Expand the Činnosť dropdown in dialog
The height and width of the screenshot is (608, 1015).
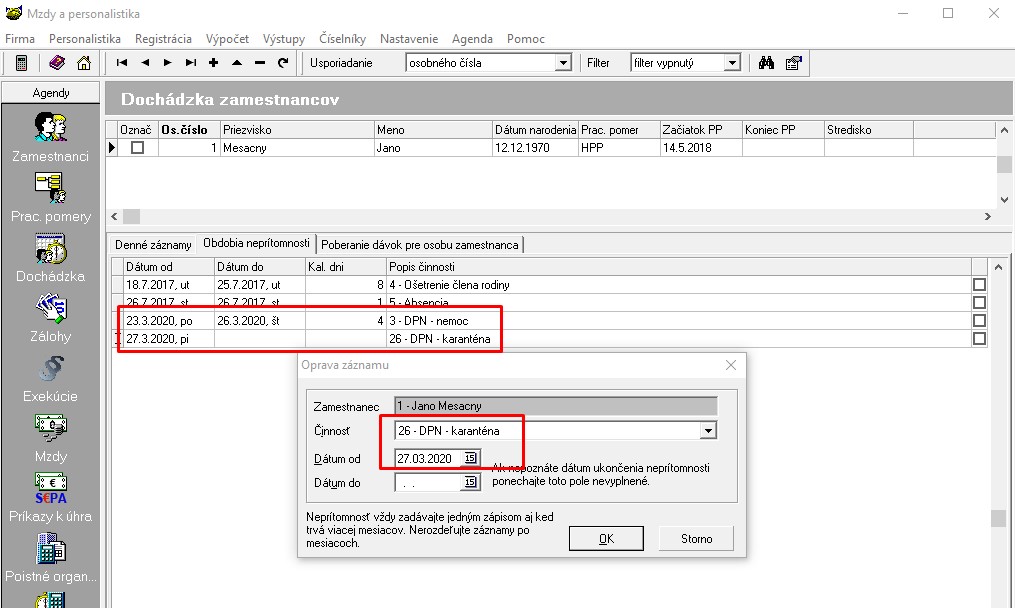(x=708, y=431)
